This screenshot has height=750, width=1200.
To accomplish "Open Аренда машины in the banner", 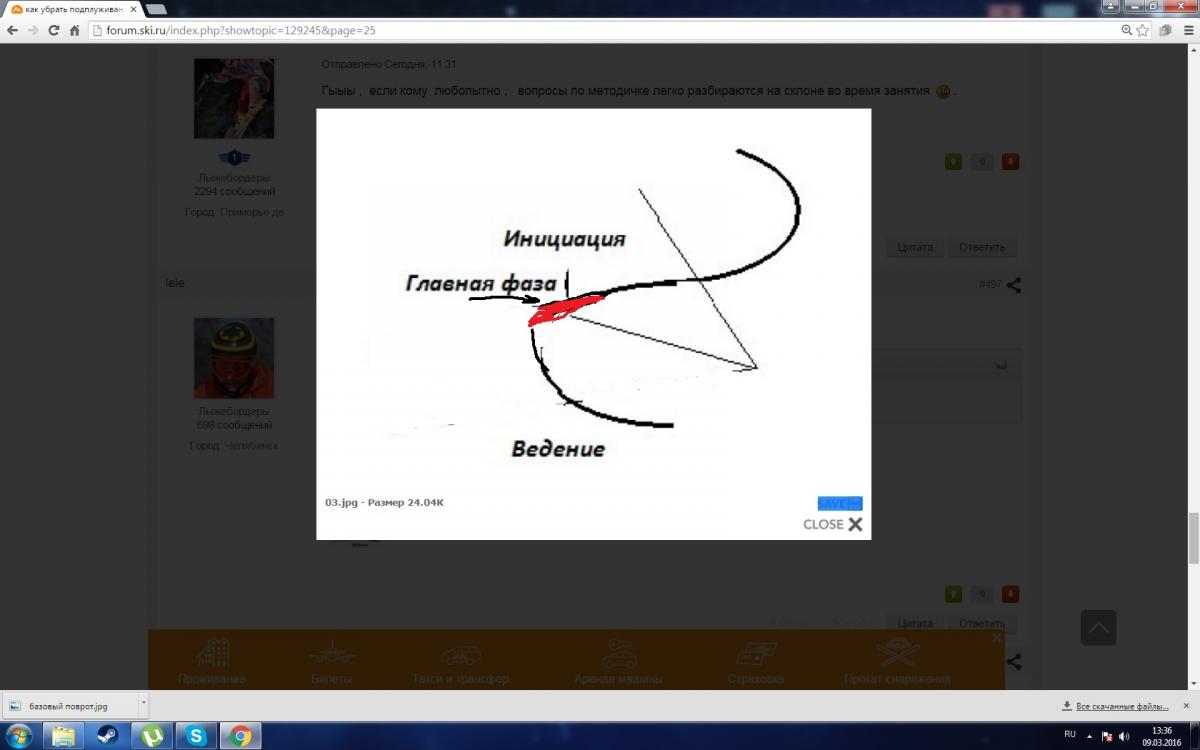I will [x=618, y=661].
